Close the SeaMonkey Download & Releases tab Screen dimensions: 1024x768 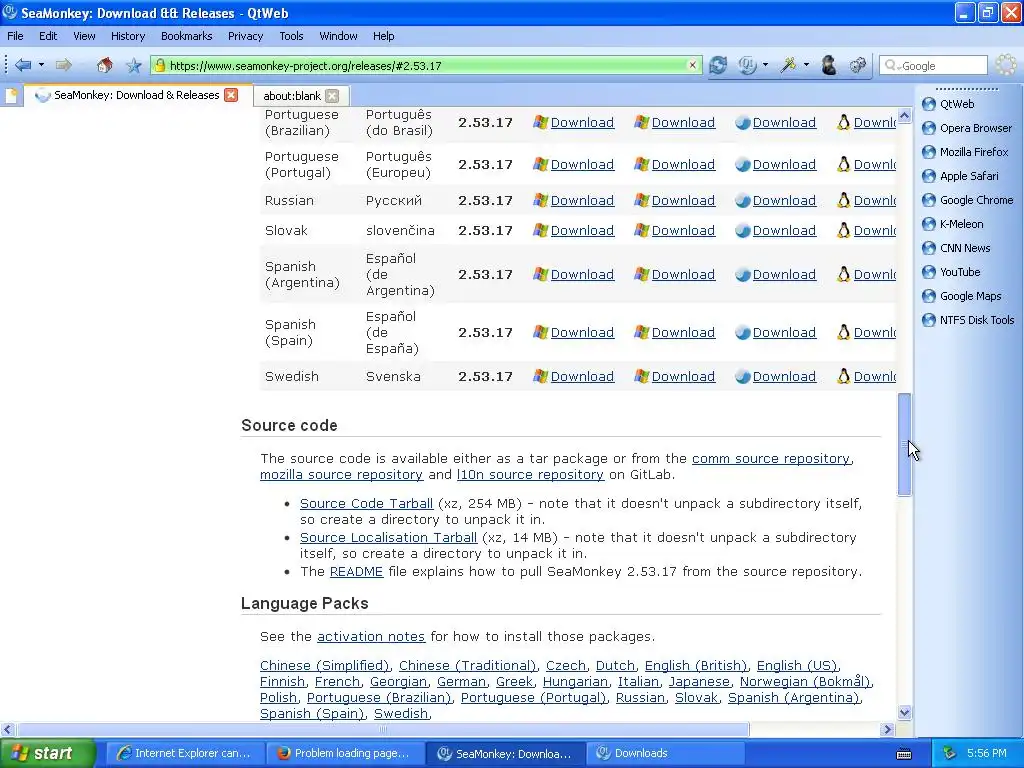click(x=231, y=95)
